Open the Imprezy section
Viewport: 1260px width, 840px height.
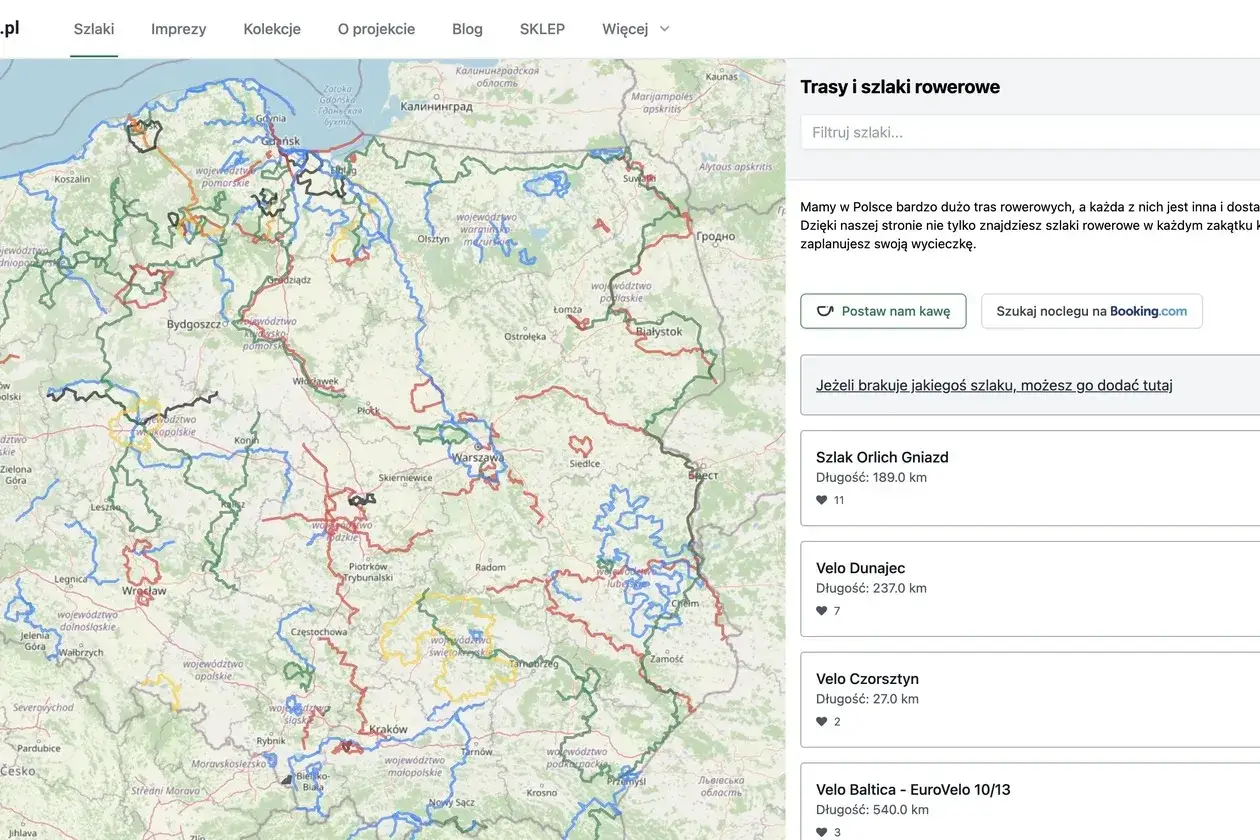coord(178,29)
